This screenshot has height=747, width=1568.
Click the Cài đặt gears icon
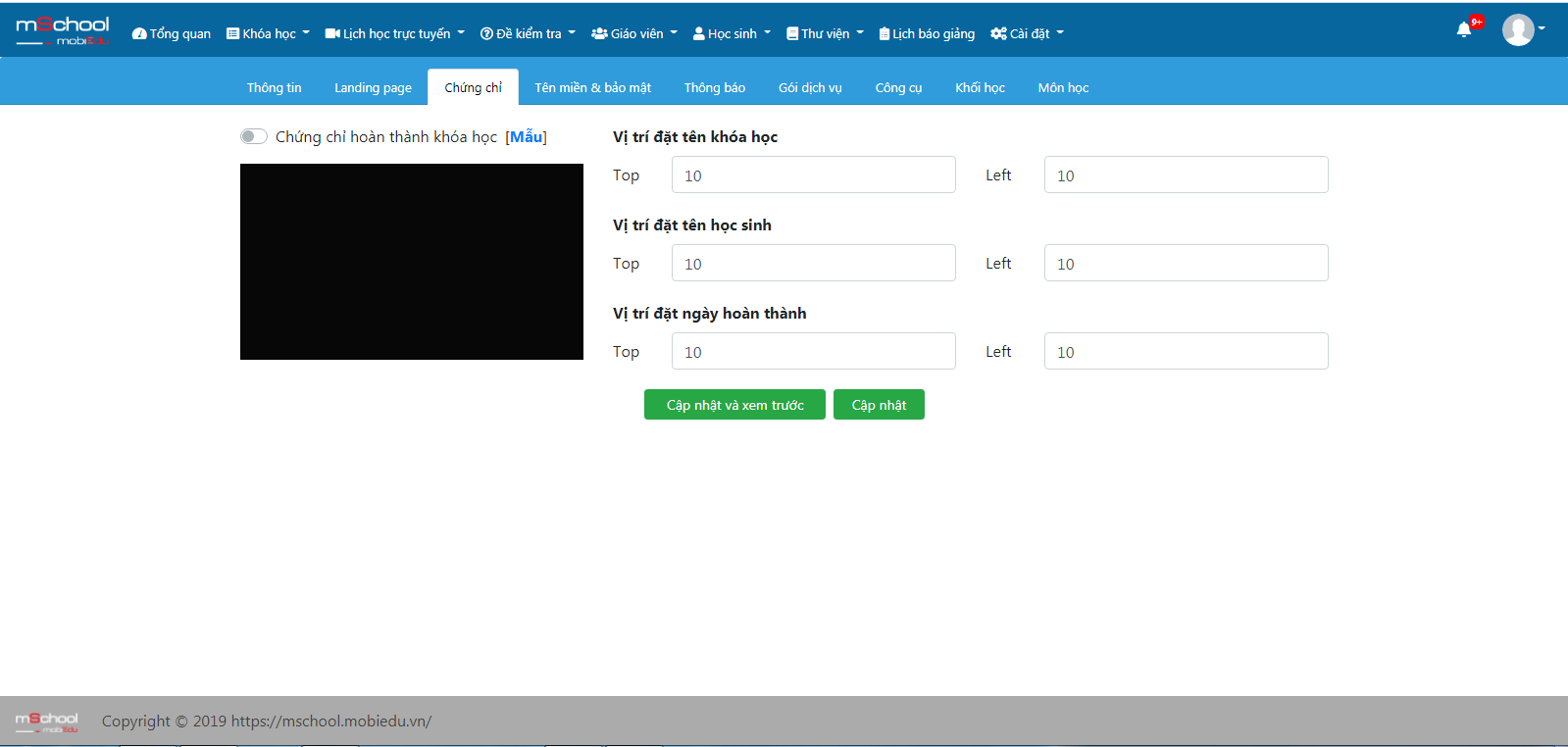[998, 33]
